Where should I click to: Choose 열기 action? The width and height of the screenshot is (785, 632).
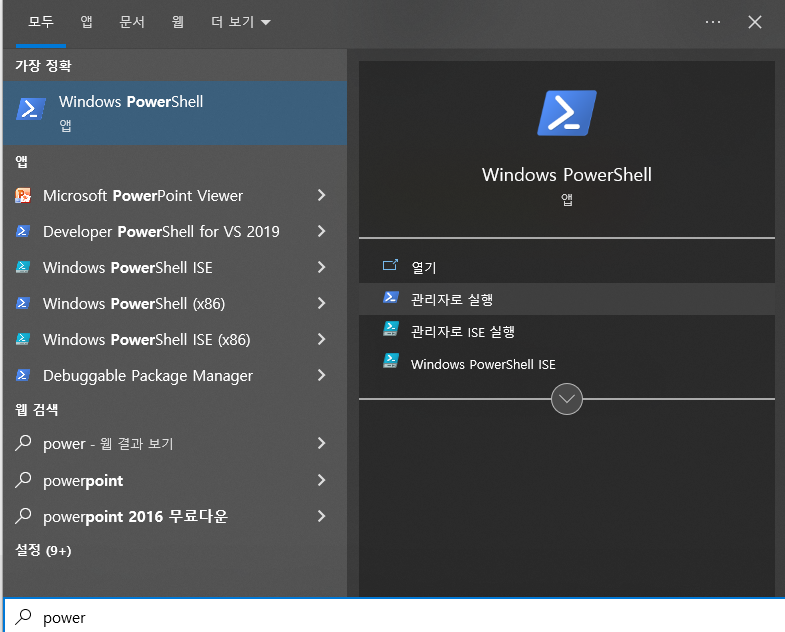click(567, 267)
